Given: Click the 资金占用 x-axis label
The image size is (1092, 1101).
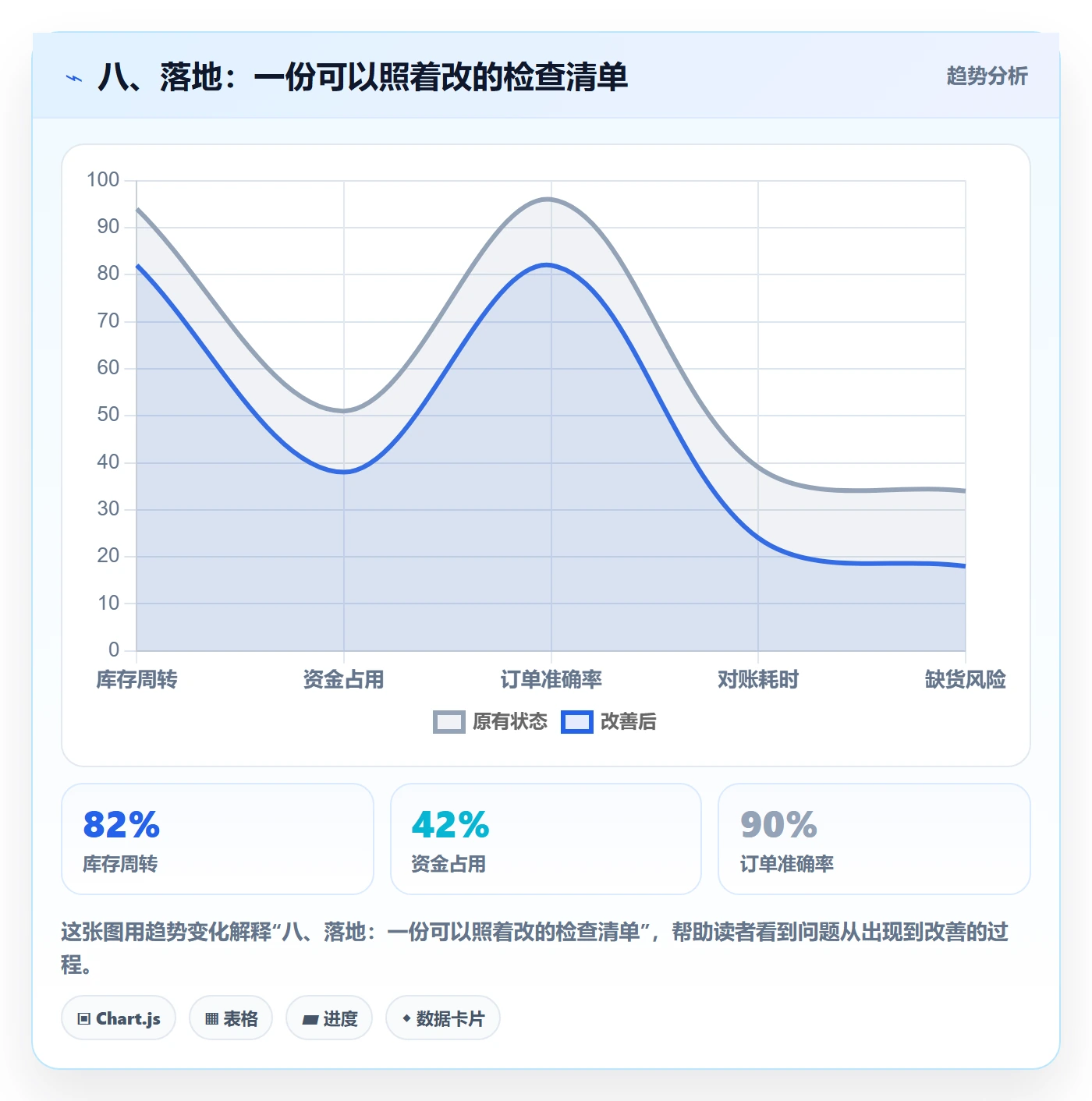Looking at the screenshot, I should [x=344, y=680].
